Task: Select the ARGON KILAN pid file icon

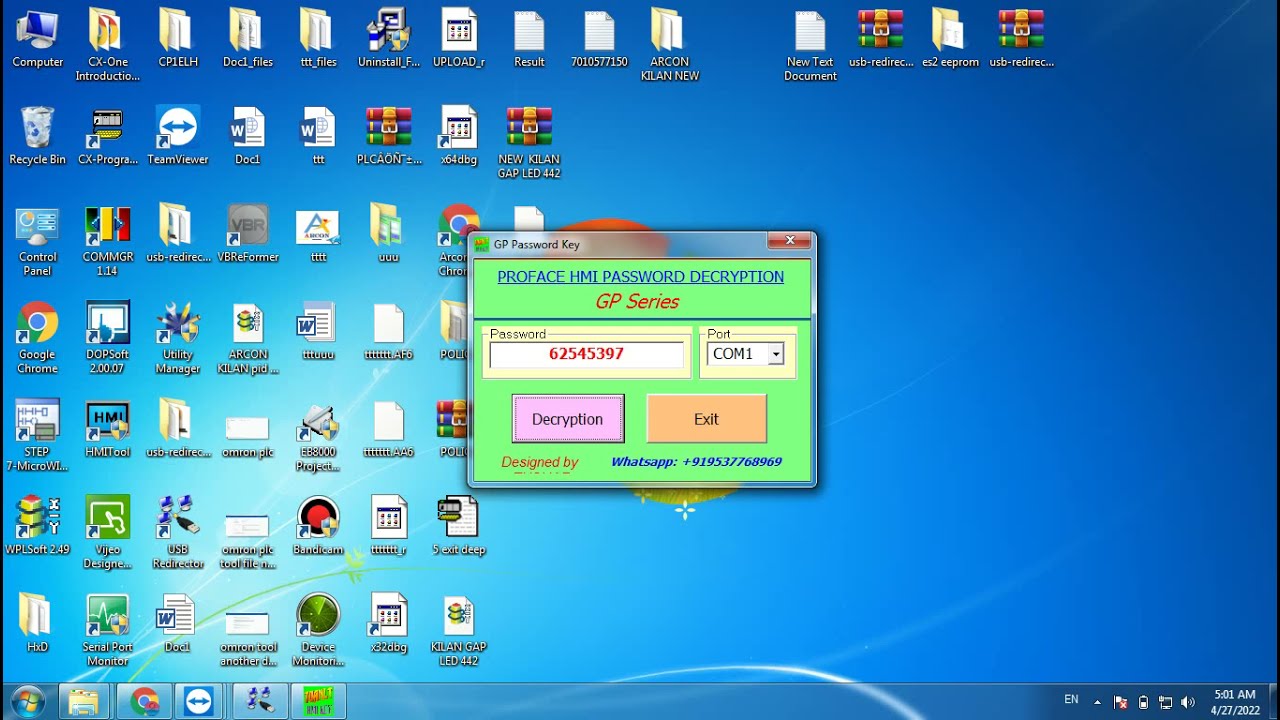Action: point(248,338)
